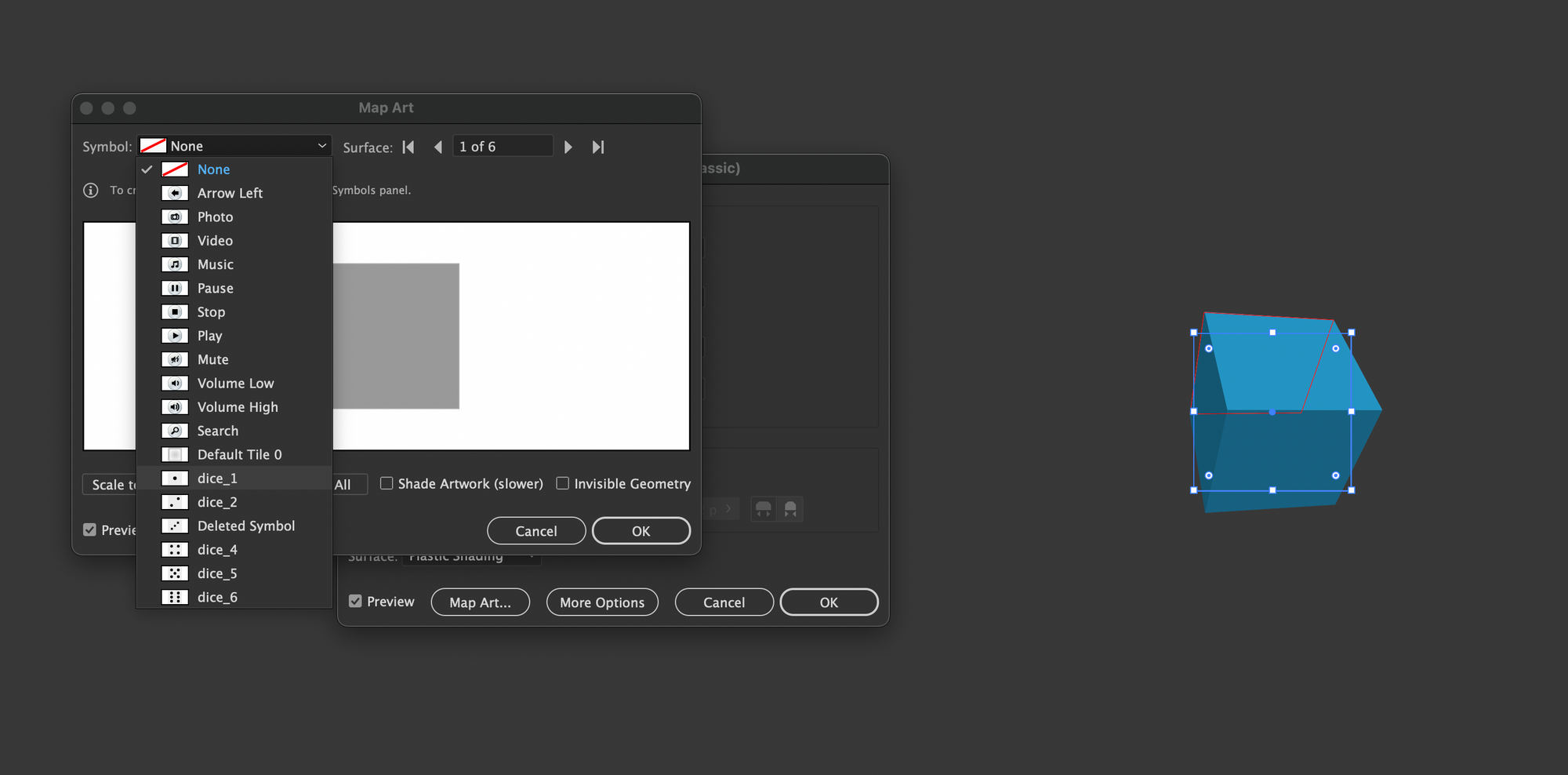The width and height of the screenshot is (1568, 775).
Task: Click the info icon beside the hint text
Action: click(x=91, y=190)
